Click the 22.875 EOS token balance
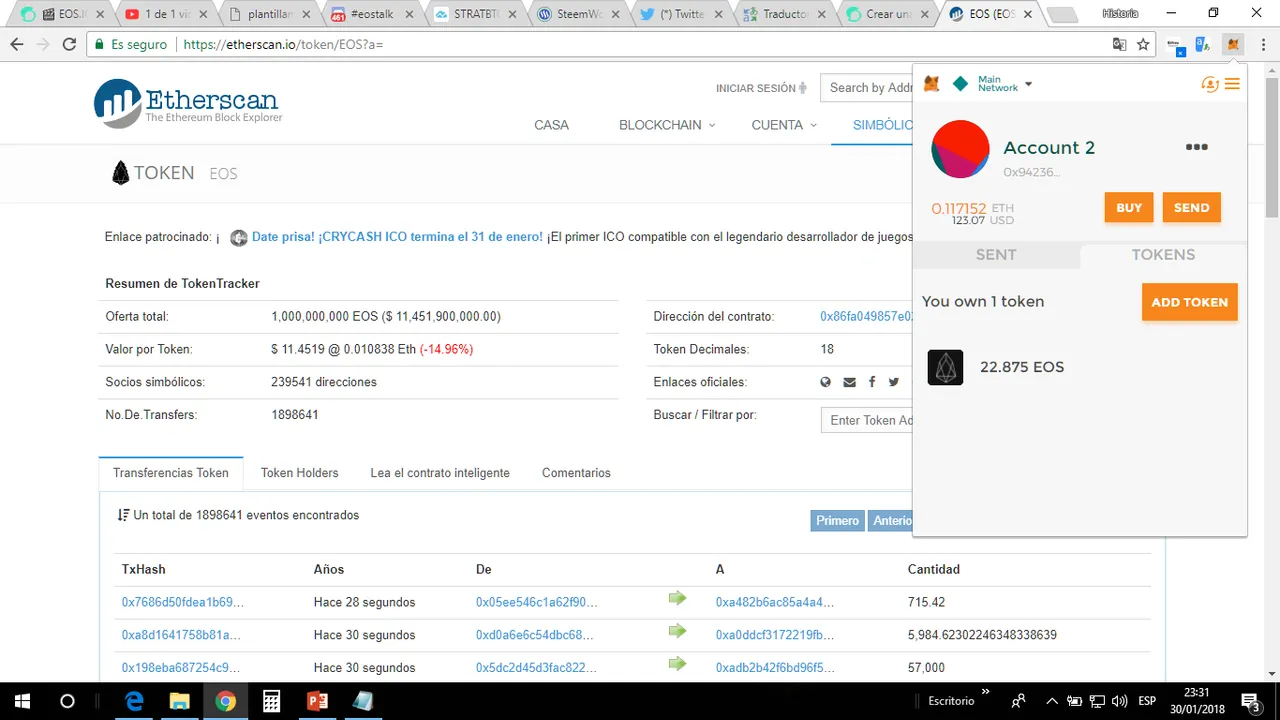 (x=1022, y=367)
